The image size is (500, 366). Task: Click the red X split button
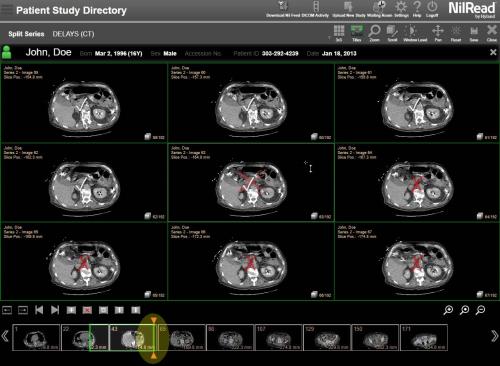(87, 310)
